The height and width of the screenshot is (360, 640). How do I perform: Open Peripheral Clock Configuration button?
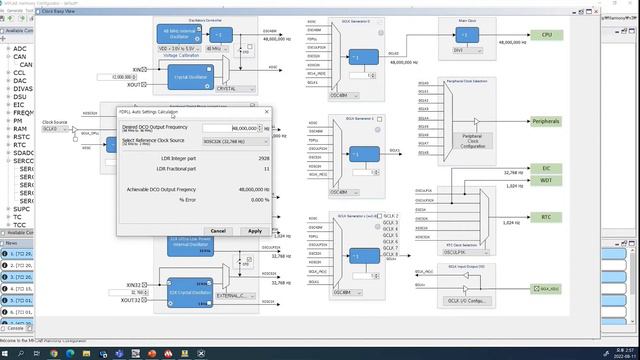pyautogui.click(x=472, y=141)
